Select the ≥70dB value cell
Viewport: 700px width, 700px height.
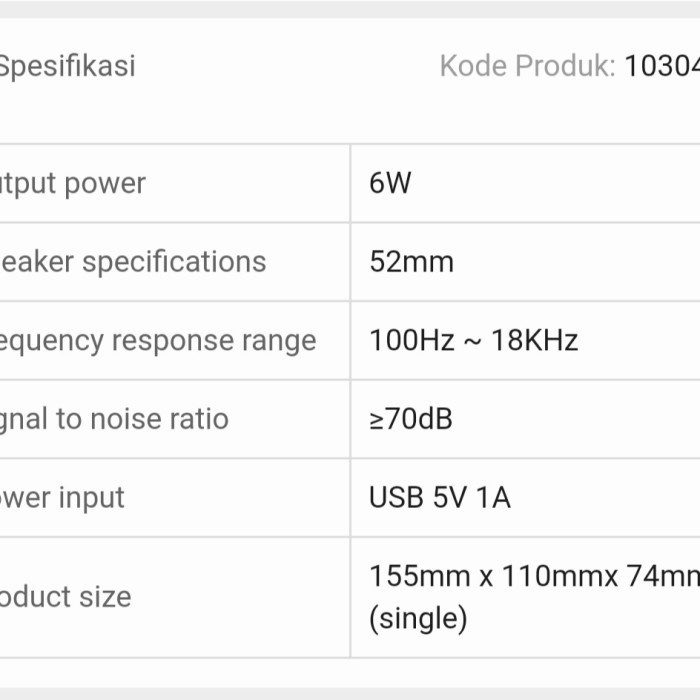point(410,419)
